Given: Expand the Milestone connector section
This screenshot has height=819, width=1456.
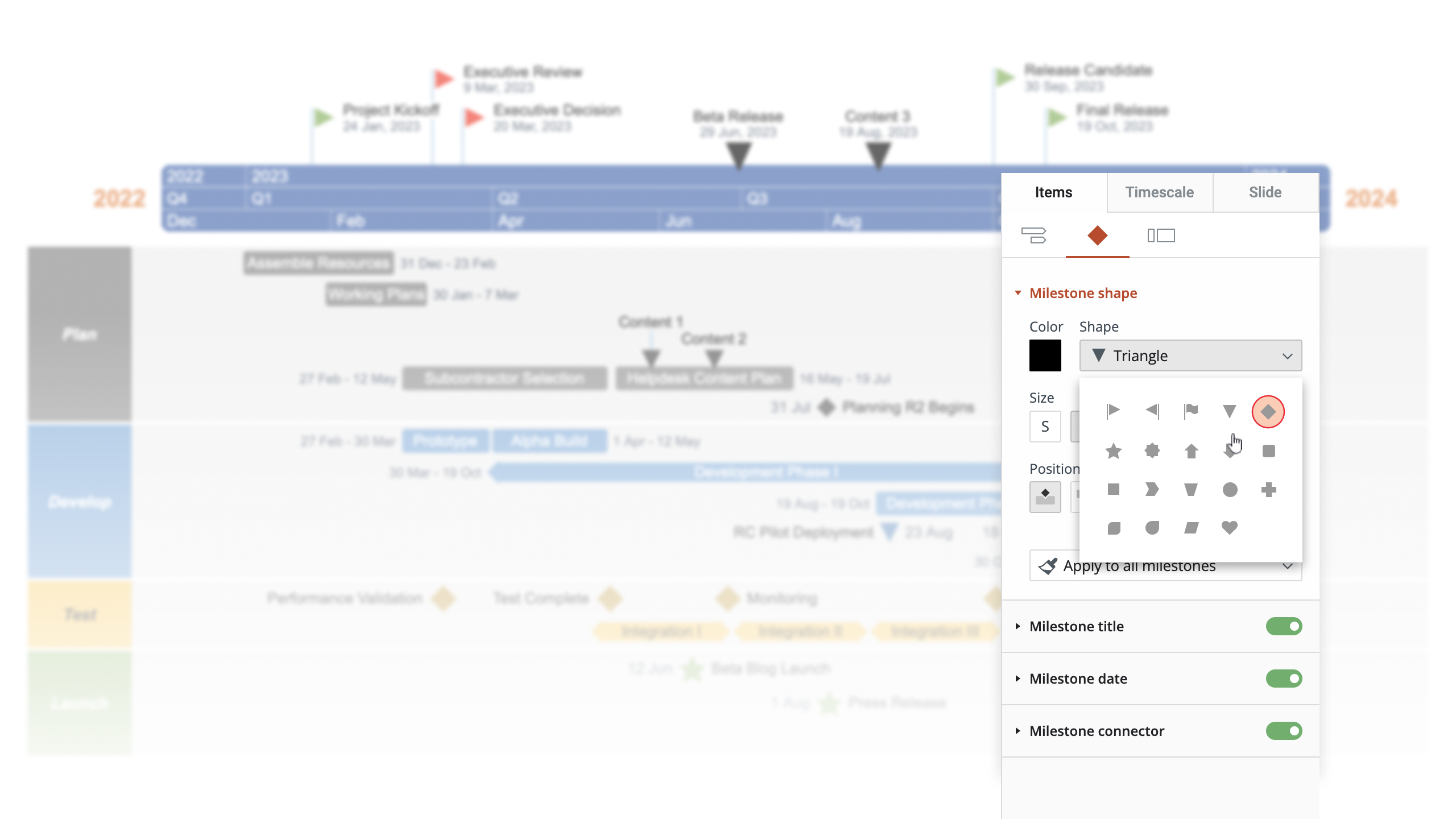Looking at the screenshot, I should pos(1018,731).
